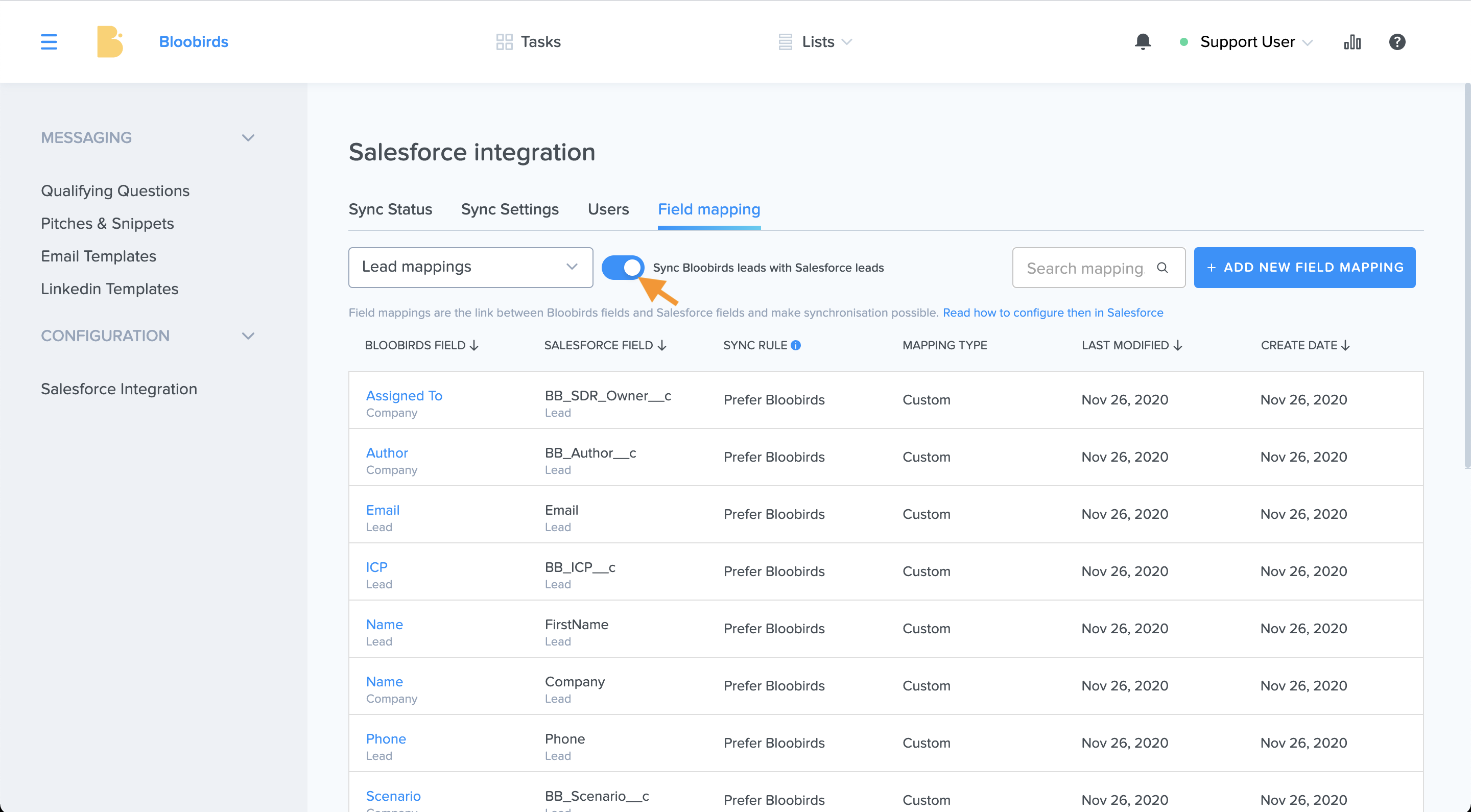Switch to the Sync Status tab

[x=390, y=209]
